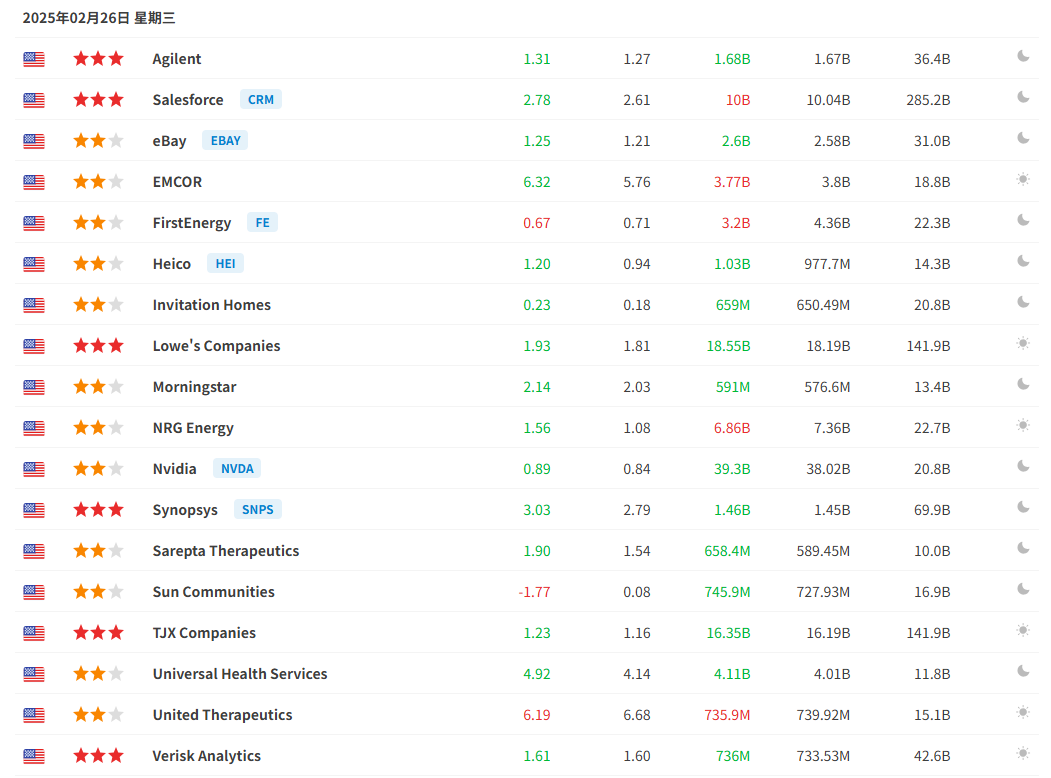Open the Morningstar company link
This screenshot has height=778, width=1051.
pos(194,387)
